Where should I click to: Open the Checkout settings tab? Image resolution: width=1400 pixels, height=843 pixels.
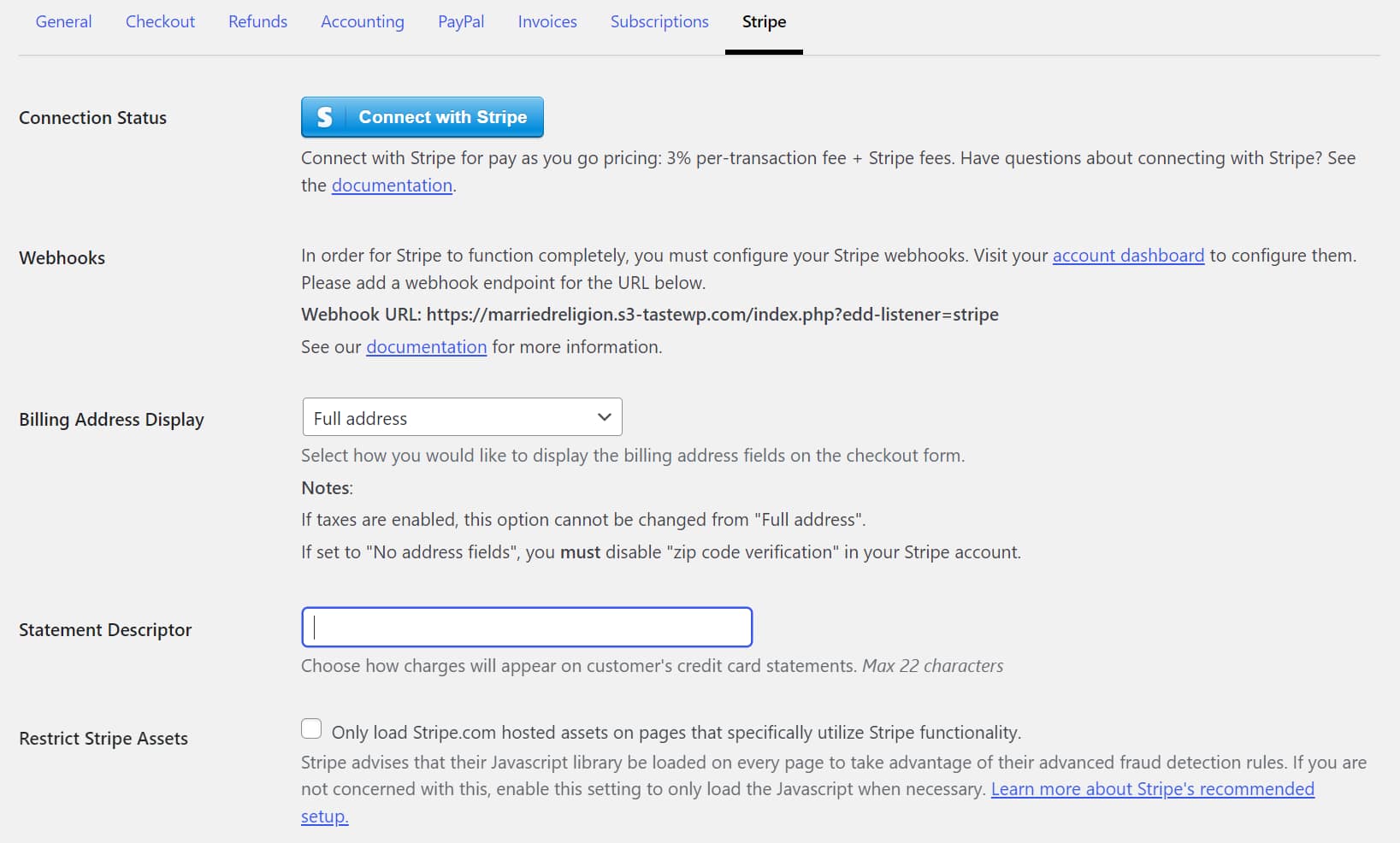(160, 21)
